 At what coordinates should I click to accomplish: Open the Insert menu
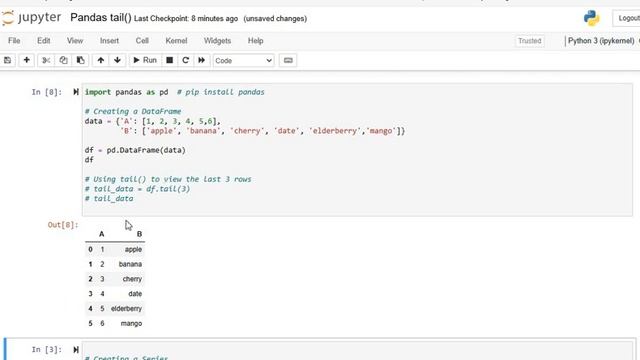tap(109, 41)
